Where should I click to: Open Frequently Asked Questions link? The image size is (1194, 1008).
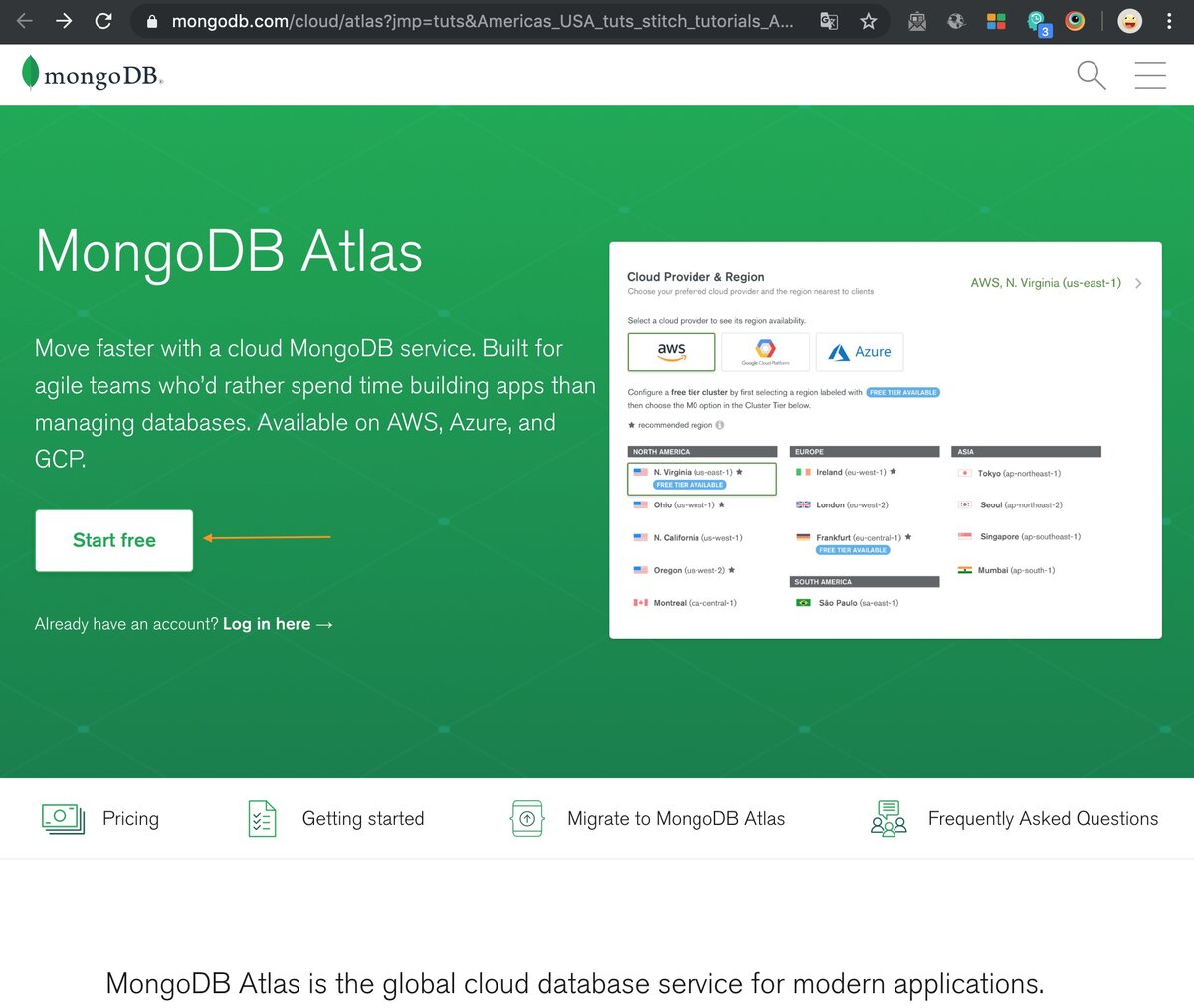(x=1043, y=819)
